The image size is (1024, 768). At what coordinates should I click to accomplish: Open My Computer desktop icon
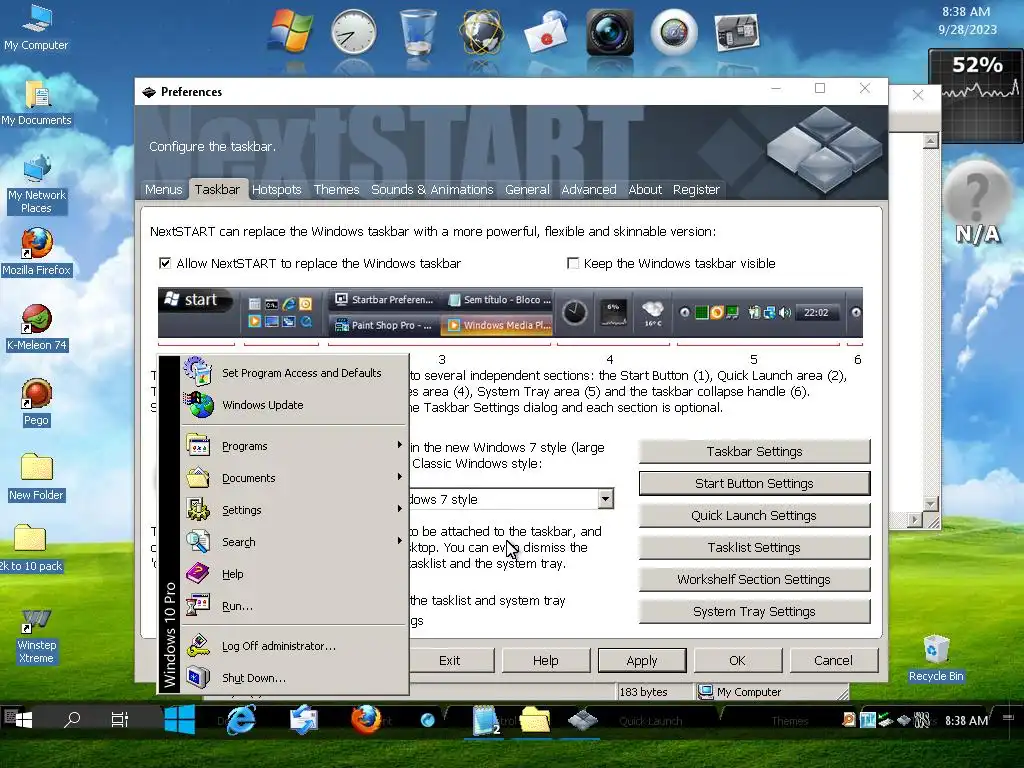[x=36, y=27]
